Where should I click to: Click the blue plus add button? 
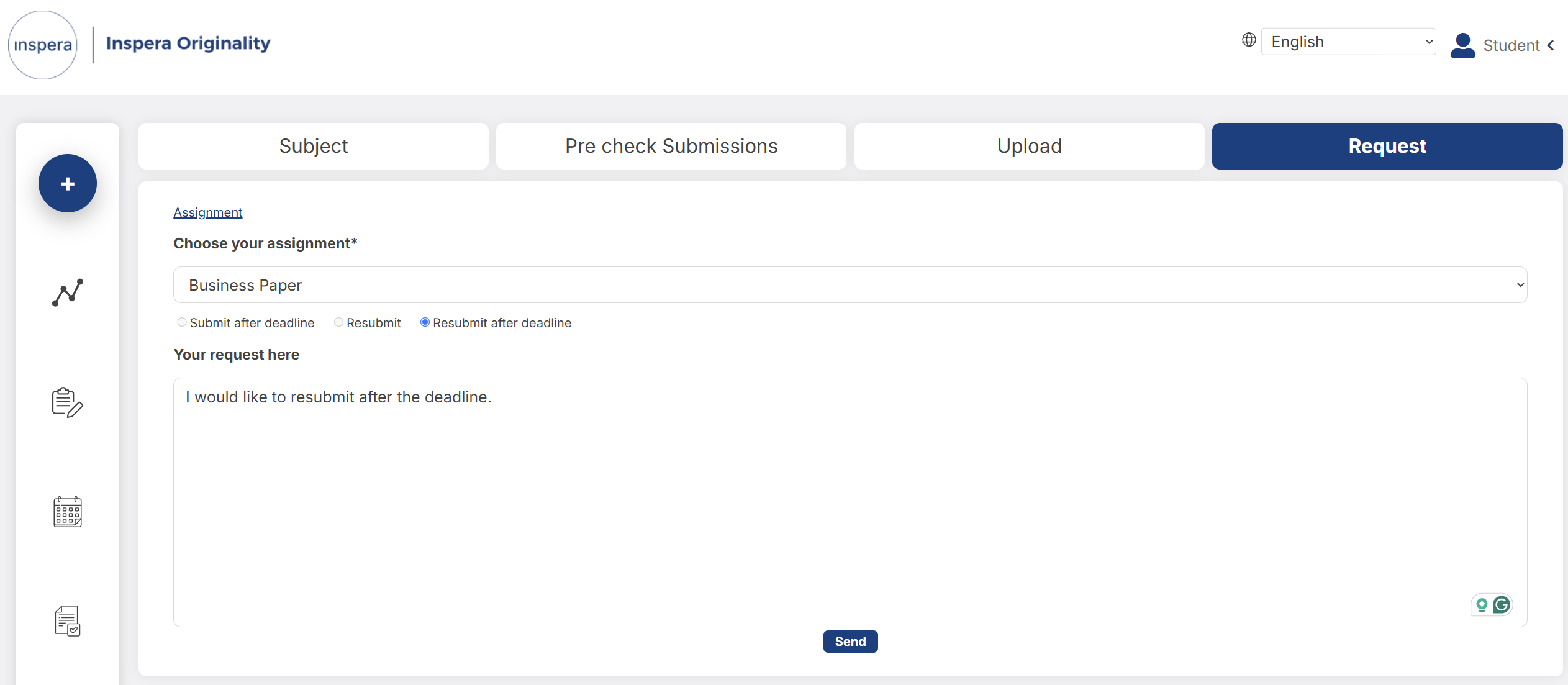(x=68, y=183)
